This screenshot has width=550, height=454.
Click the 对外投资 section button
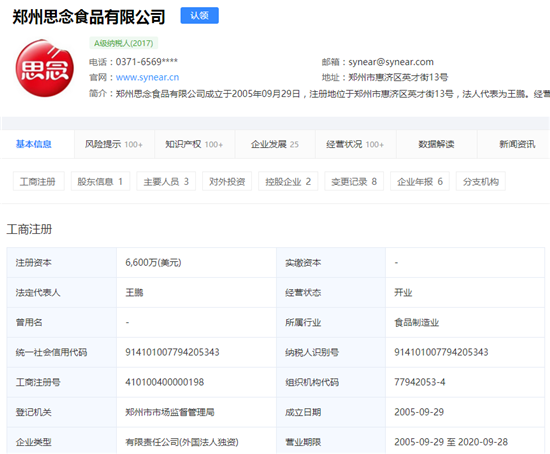pos(227,181)
